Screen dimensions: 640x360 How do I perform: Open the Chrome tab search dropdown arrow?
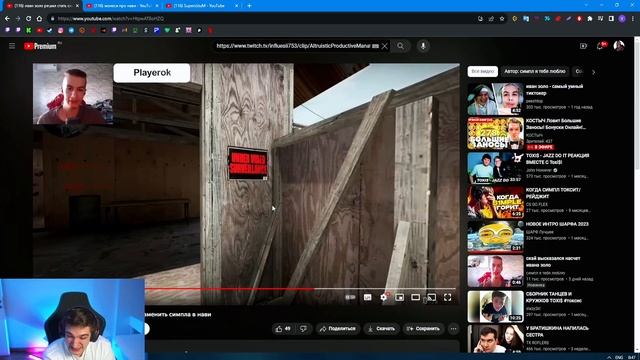pos(586,5)
